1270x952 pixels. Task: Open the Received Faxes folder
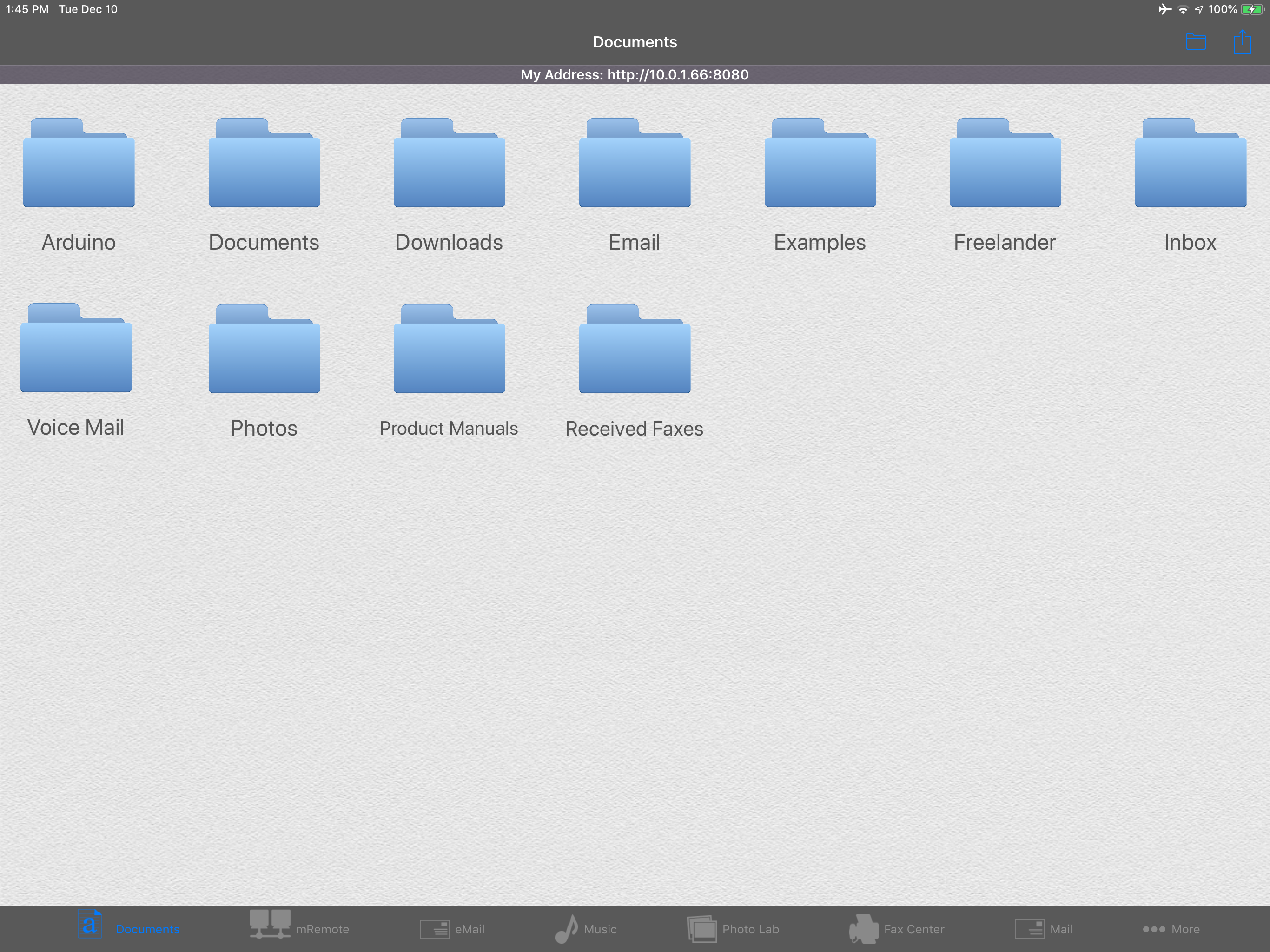point(635,350)
